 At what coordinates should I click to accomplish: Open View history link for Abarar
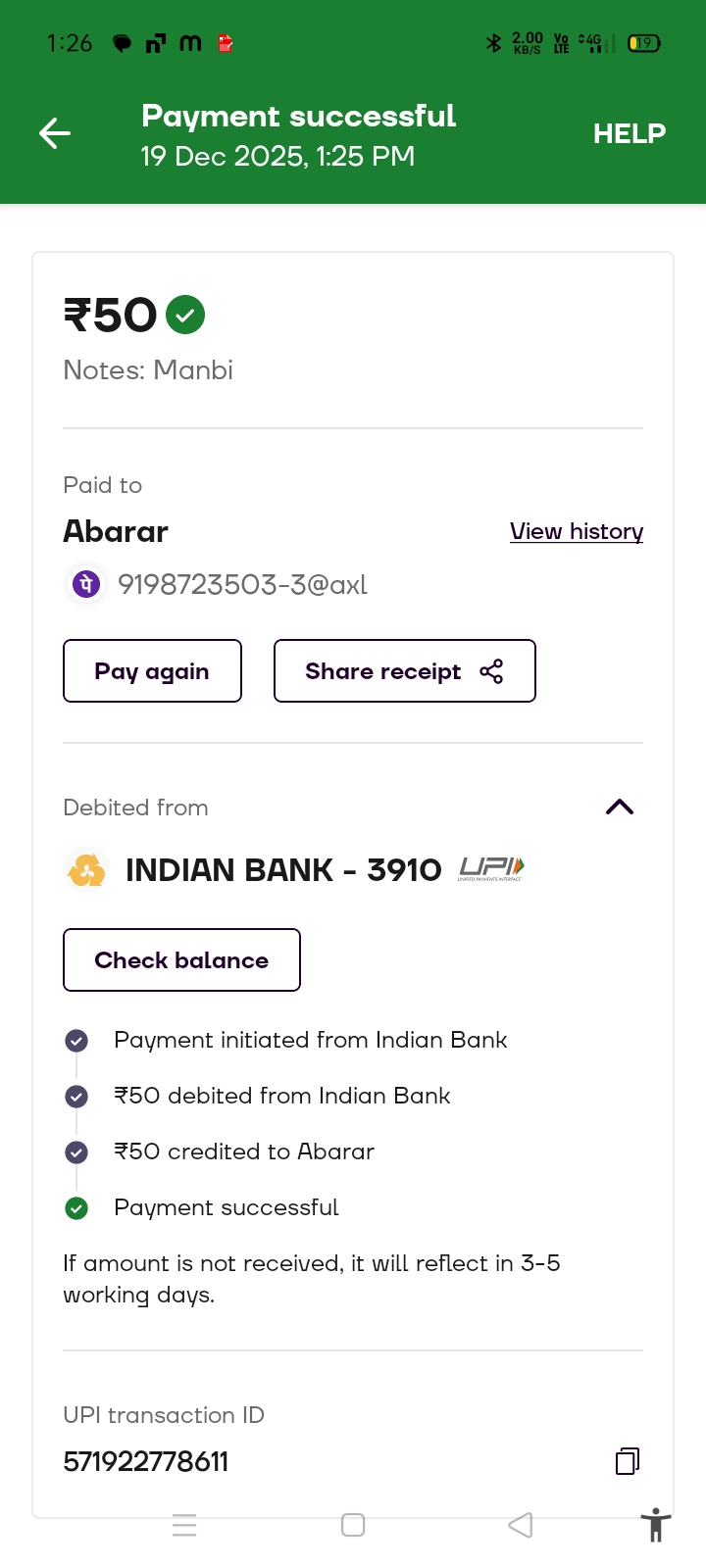click(577, 531)
